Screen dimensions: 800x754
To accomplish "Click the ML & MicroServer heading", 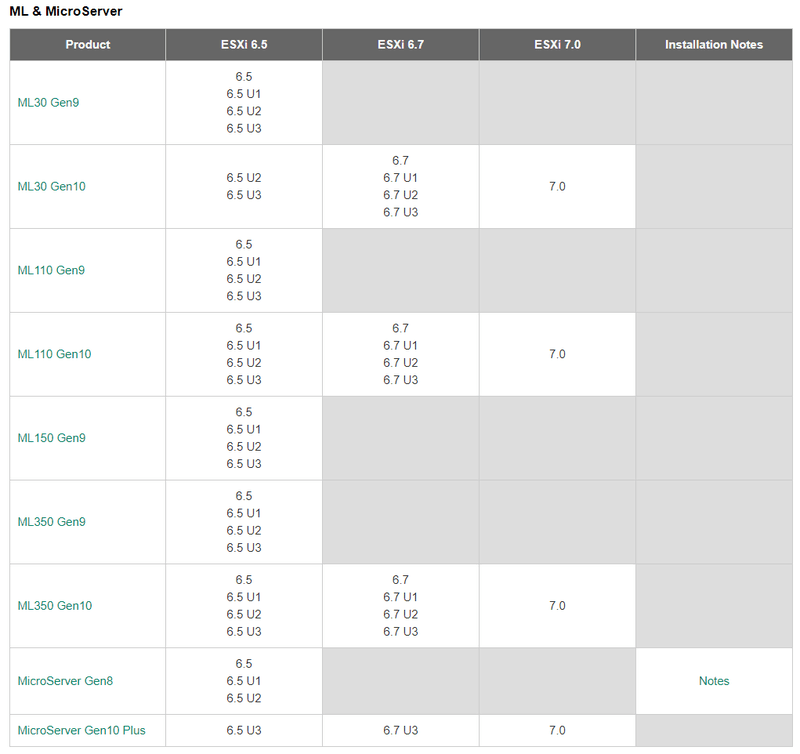I will (66, 11).
